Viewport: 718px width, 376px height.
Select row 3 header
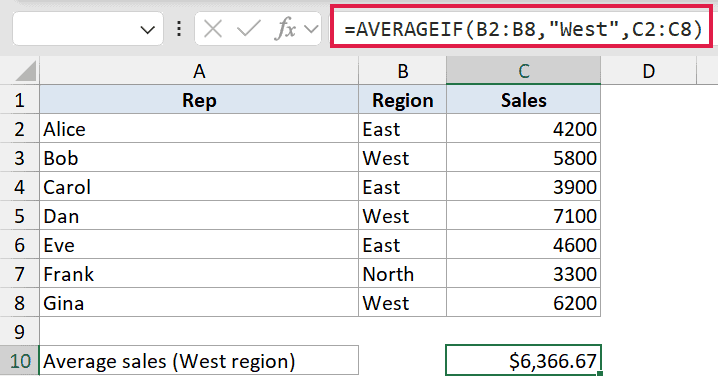click(20, 158)
